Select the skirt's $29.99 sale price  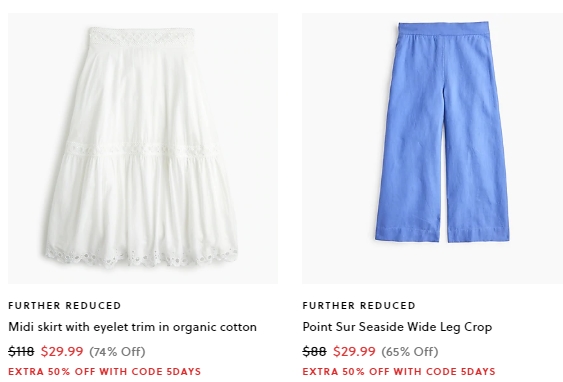pos(62,351)
